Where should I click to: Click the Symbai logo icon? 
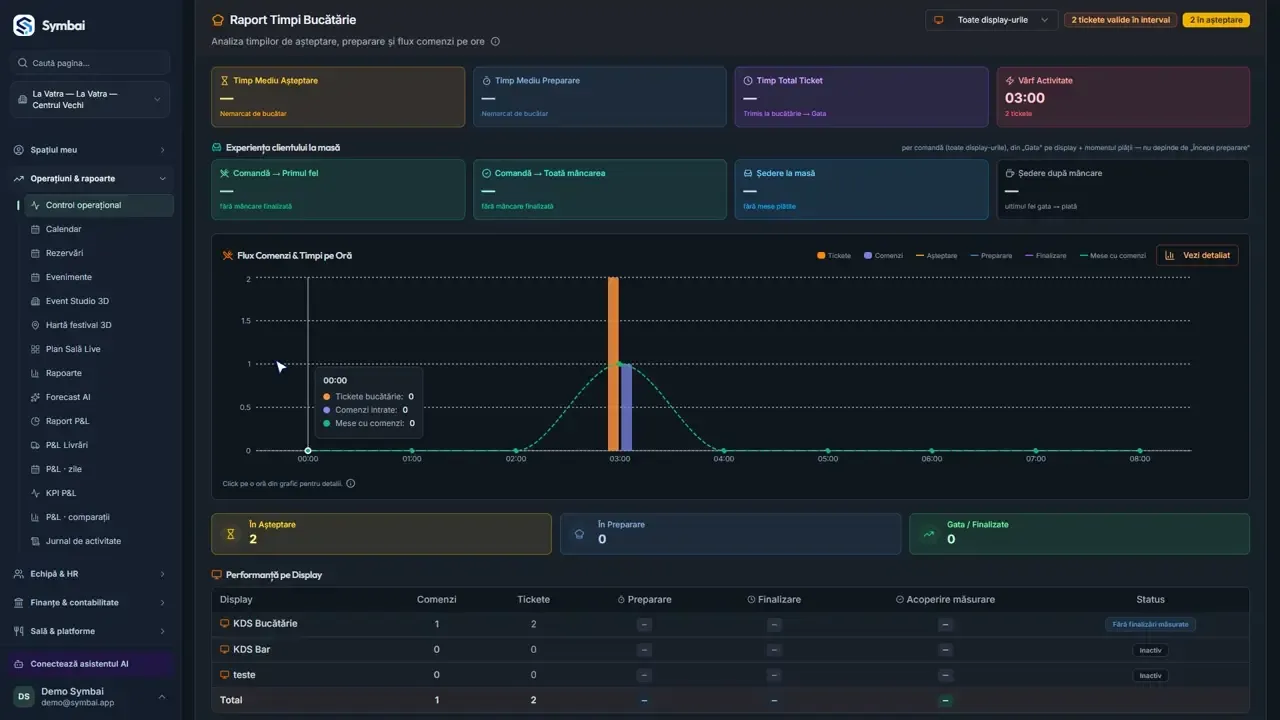click(x=24, y=26)
